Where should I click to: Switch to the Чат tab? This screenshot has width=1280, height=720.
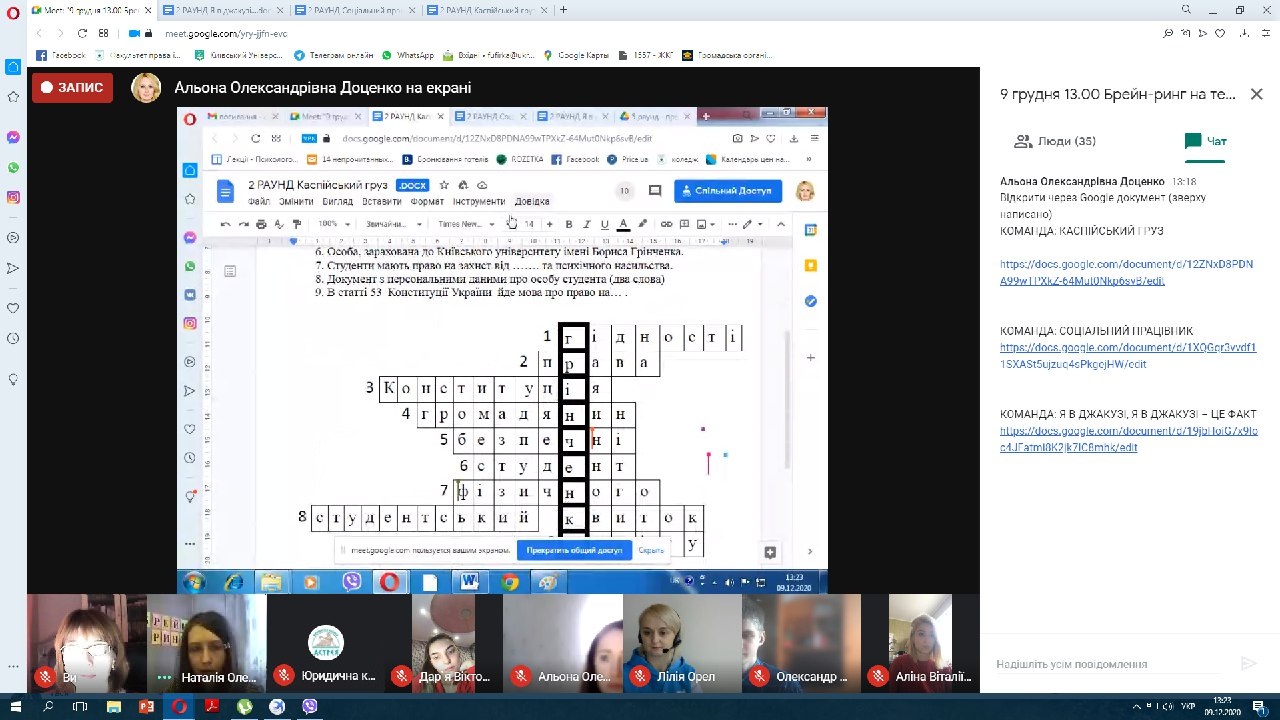point(1205,142)
